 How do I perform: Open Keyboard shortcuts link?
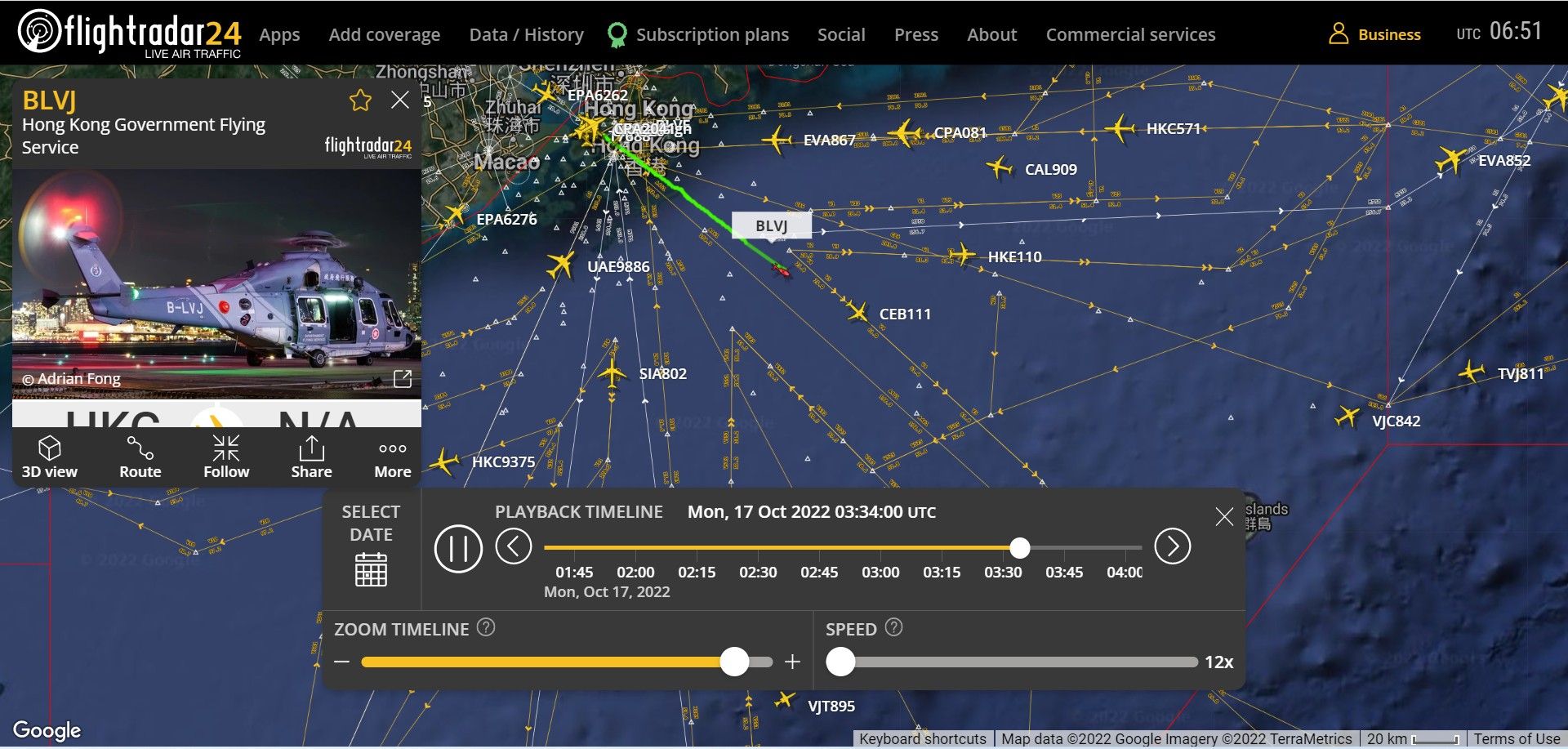(x=922, y=738)
